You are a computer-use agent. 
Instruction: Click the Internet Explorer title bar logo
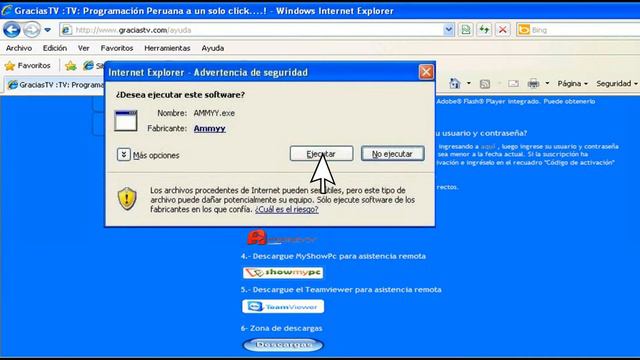[x=6, y=11]
